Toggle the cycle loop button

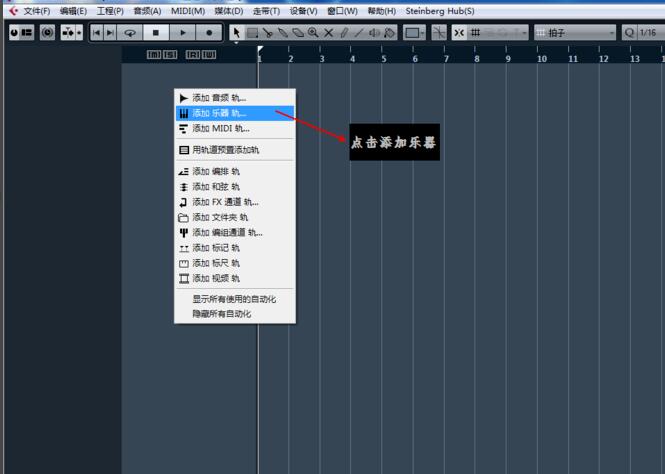[x=130, y=33]
